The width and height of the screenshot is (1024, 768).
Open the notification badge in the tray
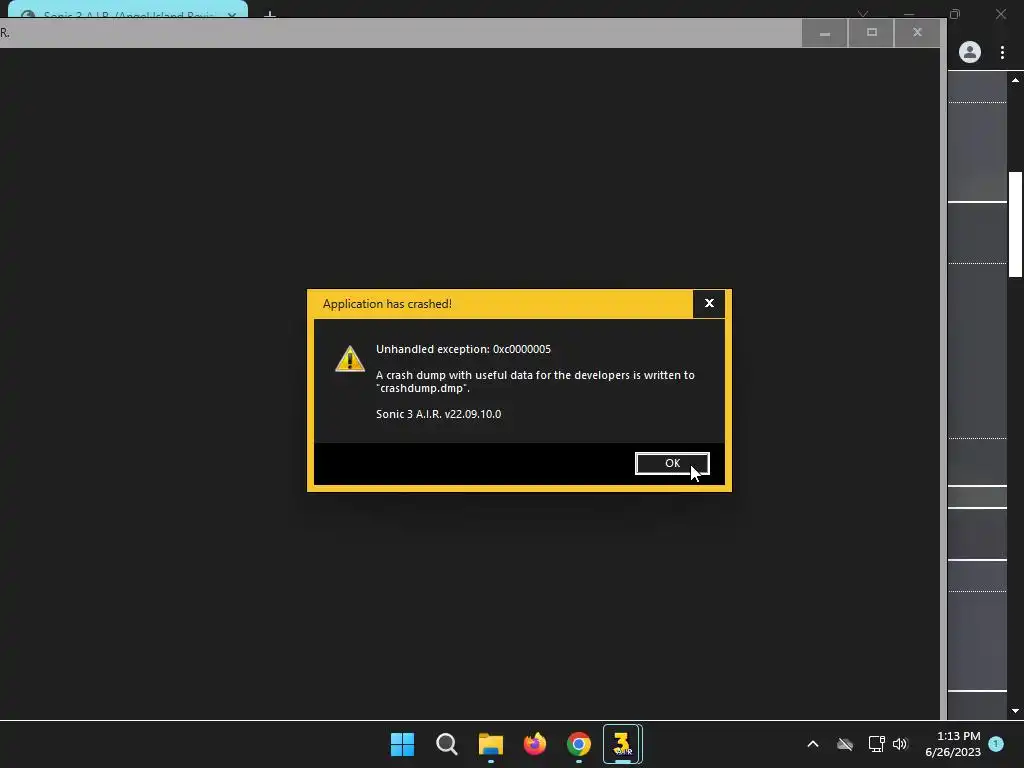pyautogui.click(x=996, y=744)
